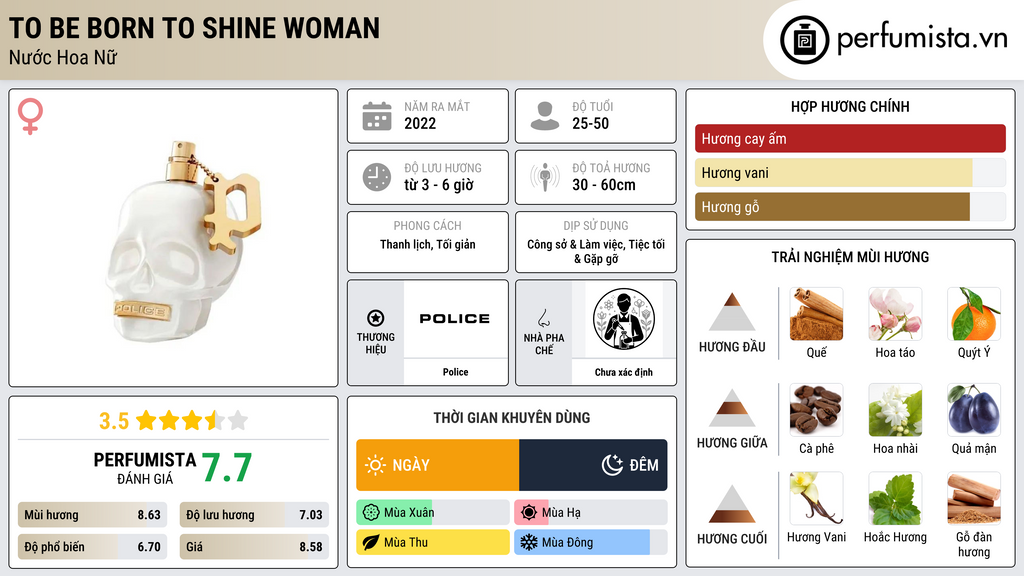1024x576 pixels.
Task: Click the nose icon above Nhà pha chế
Action: click(543, 318)
